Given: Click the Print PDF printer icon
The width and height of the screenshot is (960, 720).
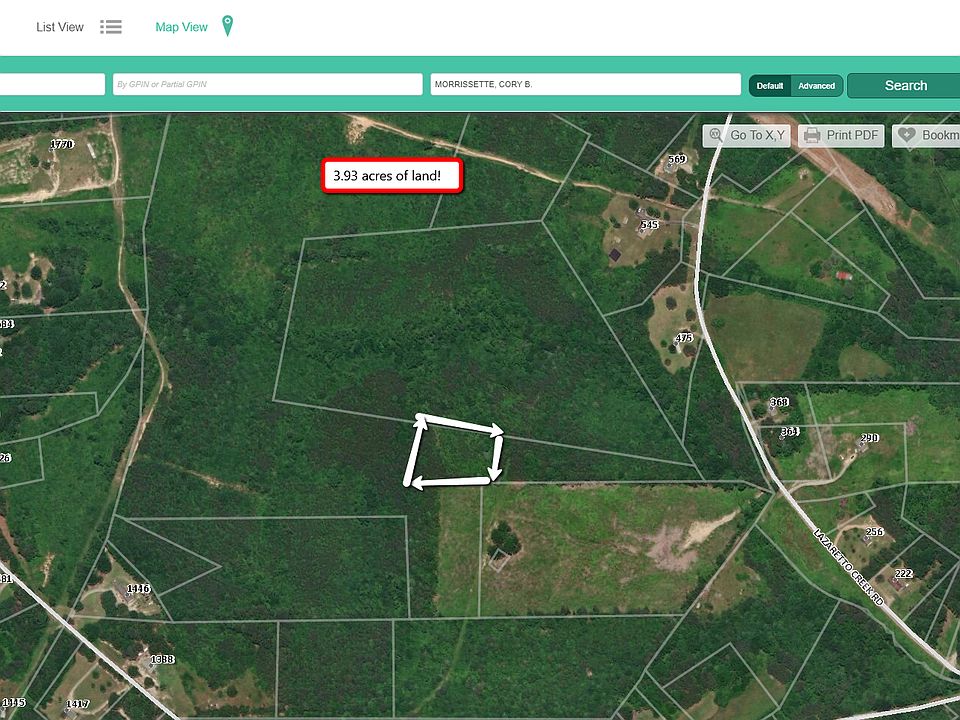Looking at the screenshot, I should point(812,135).
